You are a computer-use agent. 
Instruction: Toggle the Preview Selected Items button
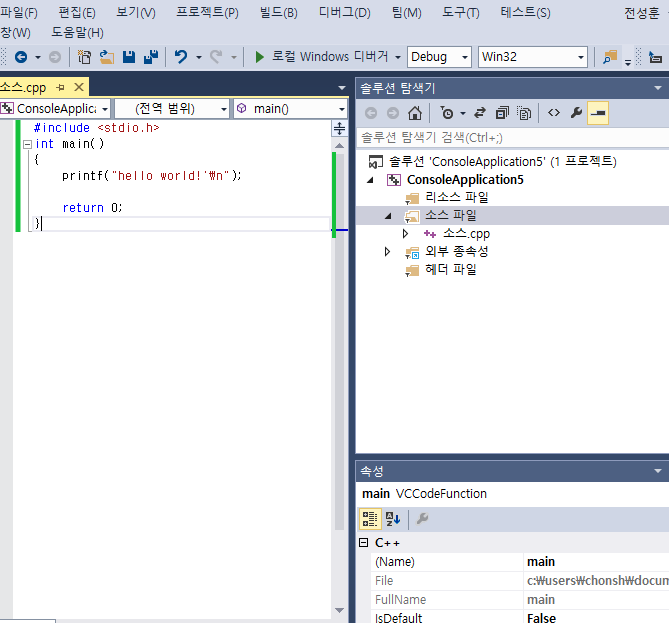pos(598,113)
